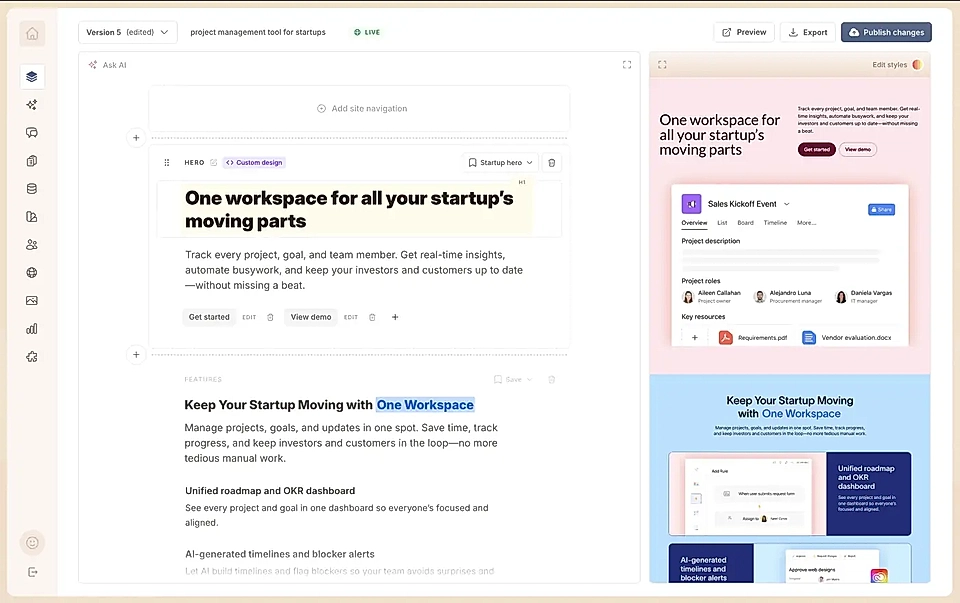Click Add site navigation
This screenshot has width=960, height=603.
click(x=362, y=108)
